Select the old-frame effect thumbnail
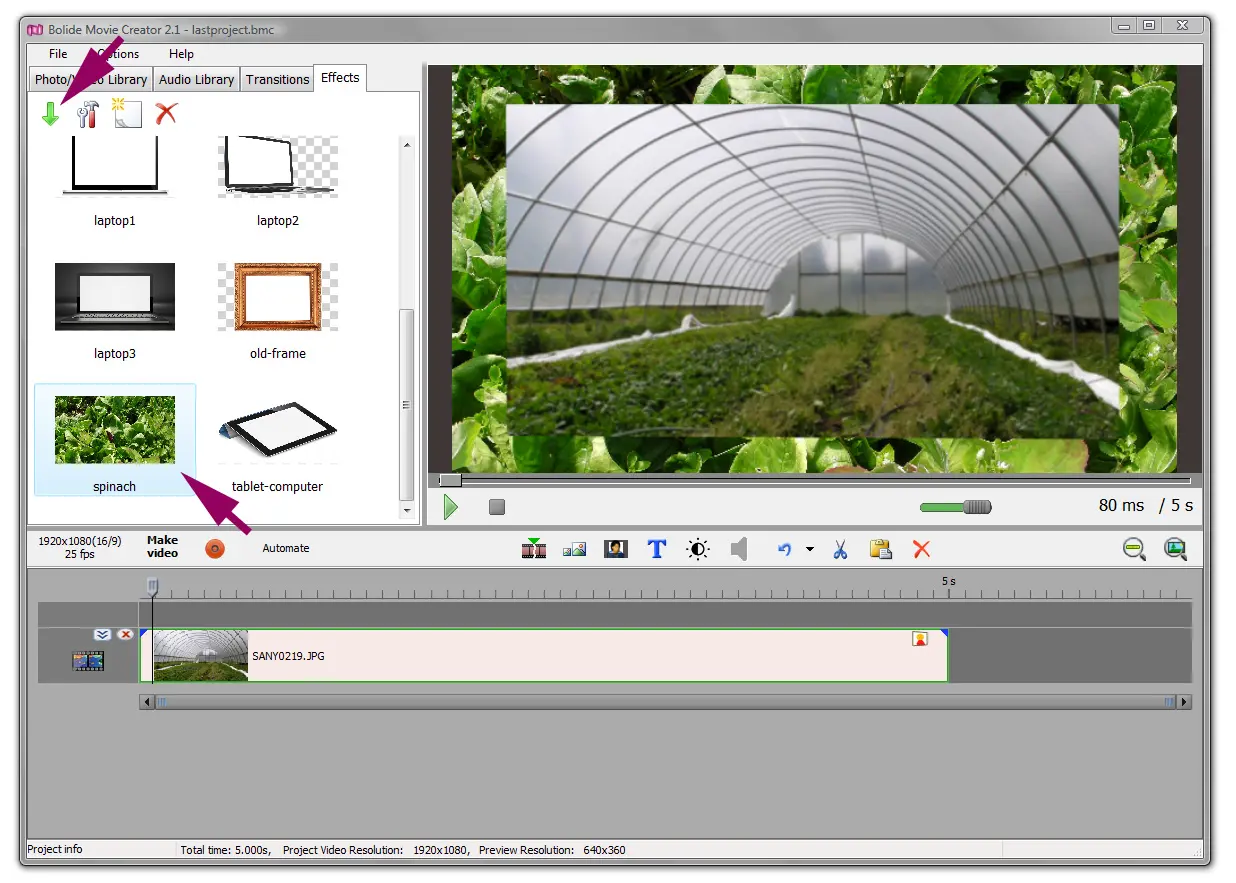 (x=278, y=297)
